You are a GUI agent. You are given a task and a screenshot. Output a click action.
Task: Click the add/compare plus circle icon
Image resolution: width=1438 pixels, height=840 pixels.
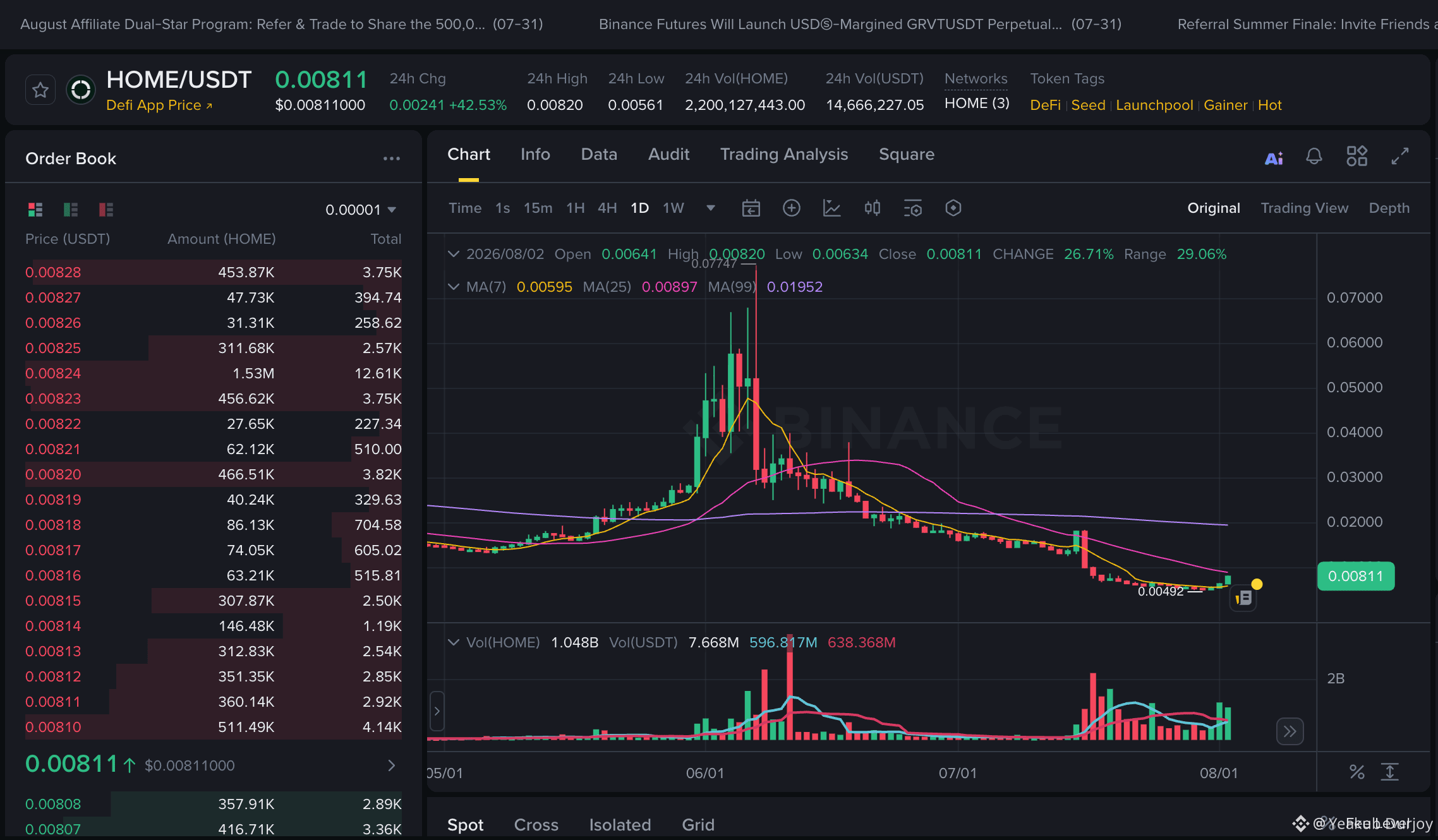[x=791, y=208]
